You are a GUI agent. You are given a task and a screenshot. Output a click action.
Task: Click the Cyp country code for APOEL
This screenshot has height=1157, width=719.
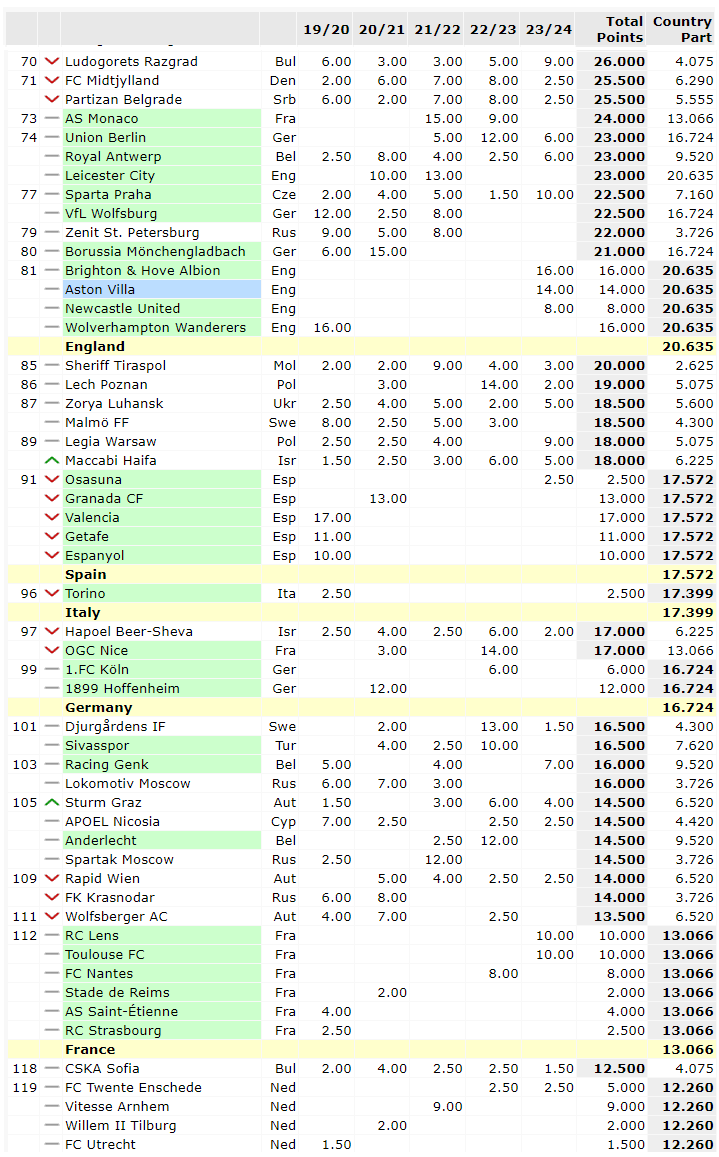pyautogui.click(x=283, y=821)
